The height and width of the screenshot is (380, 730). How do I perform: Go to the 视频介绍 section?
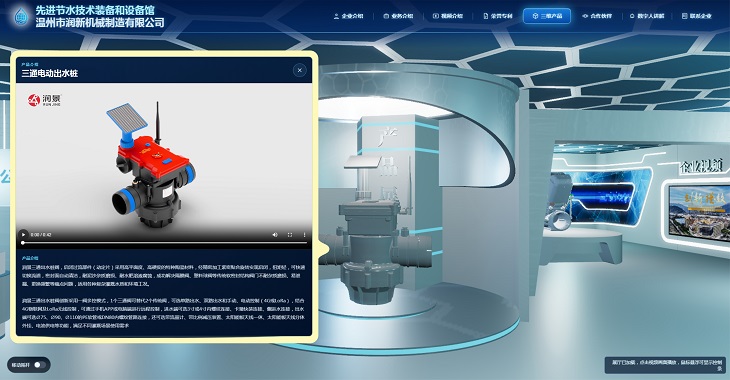(448, 16)
